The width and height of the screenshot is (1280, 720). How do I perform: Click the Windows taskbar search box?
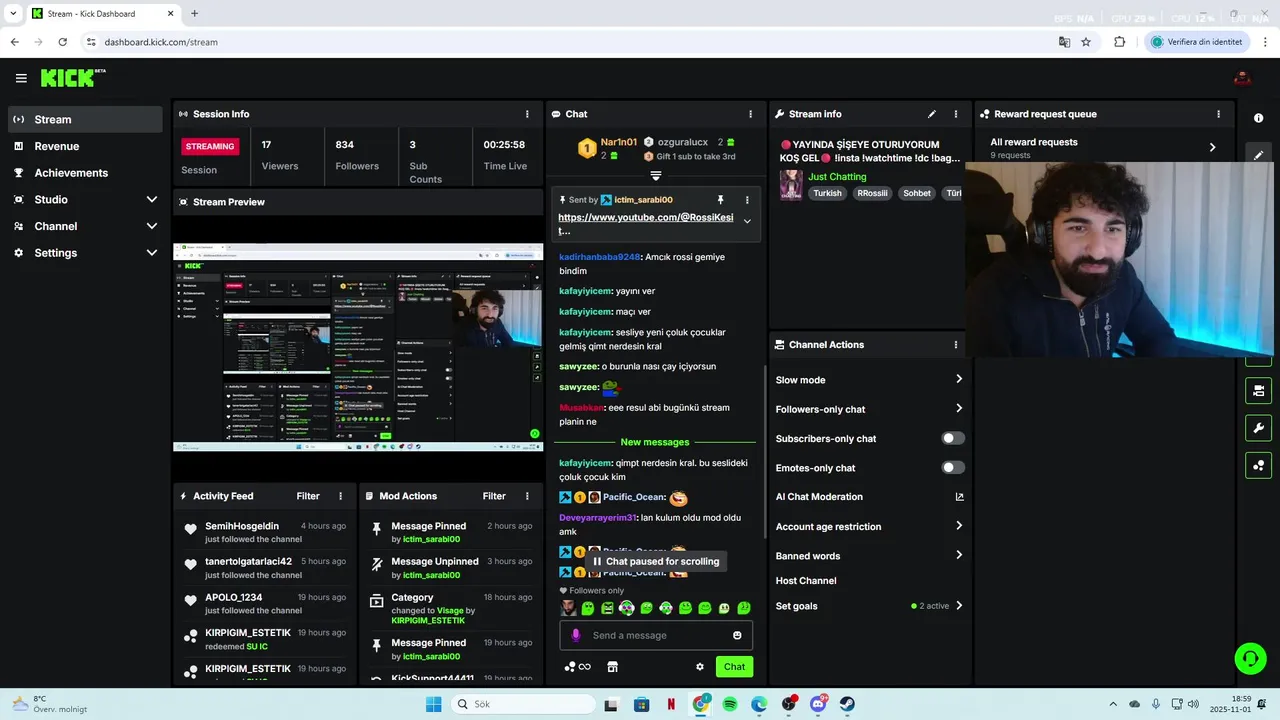[x=522, y=705]
